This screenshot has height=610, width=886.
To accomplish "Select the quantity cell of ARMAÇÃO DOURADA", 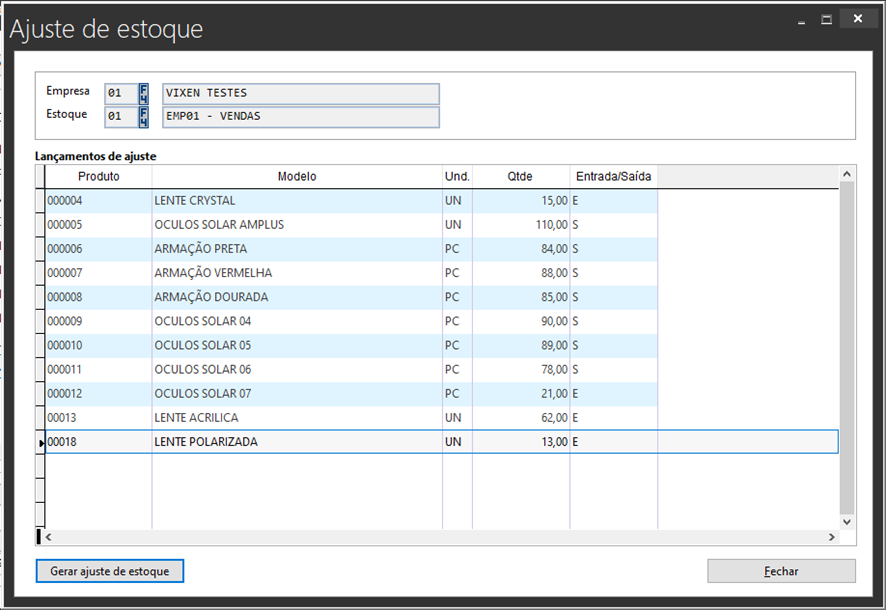I will (x=520, y=297).
